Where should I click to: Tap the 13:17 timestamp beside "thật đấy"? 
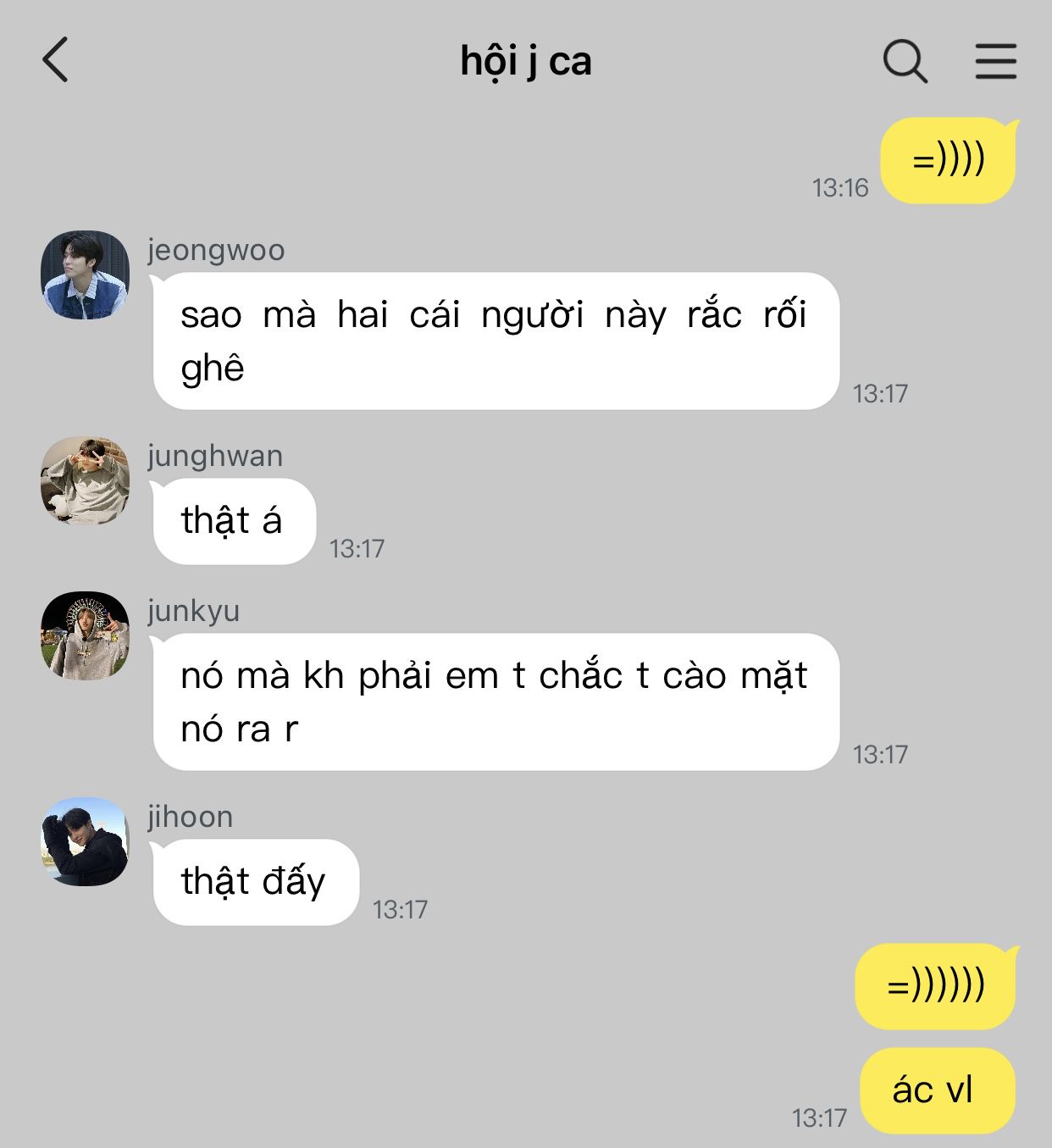point(400,910)
